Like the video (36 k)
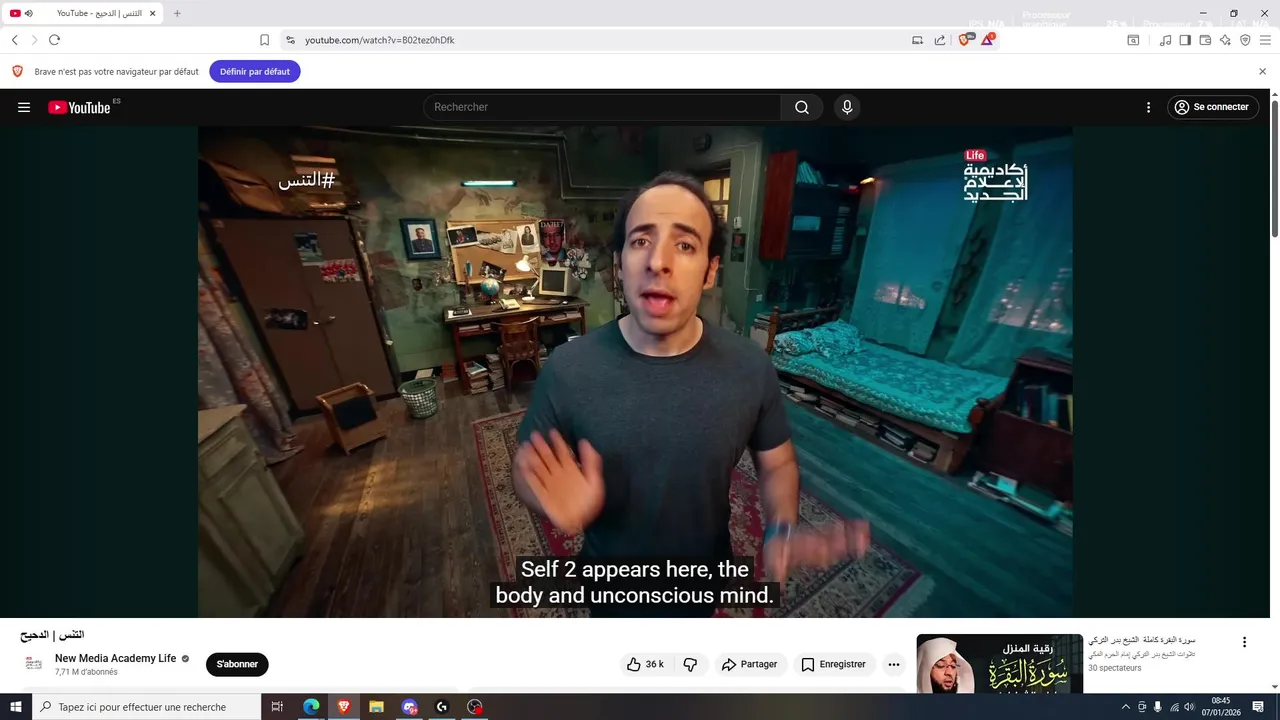Screen dimensions: 1280x720 tap(645, 664)
